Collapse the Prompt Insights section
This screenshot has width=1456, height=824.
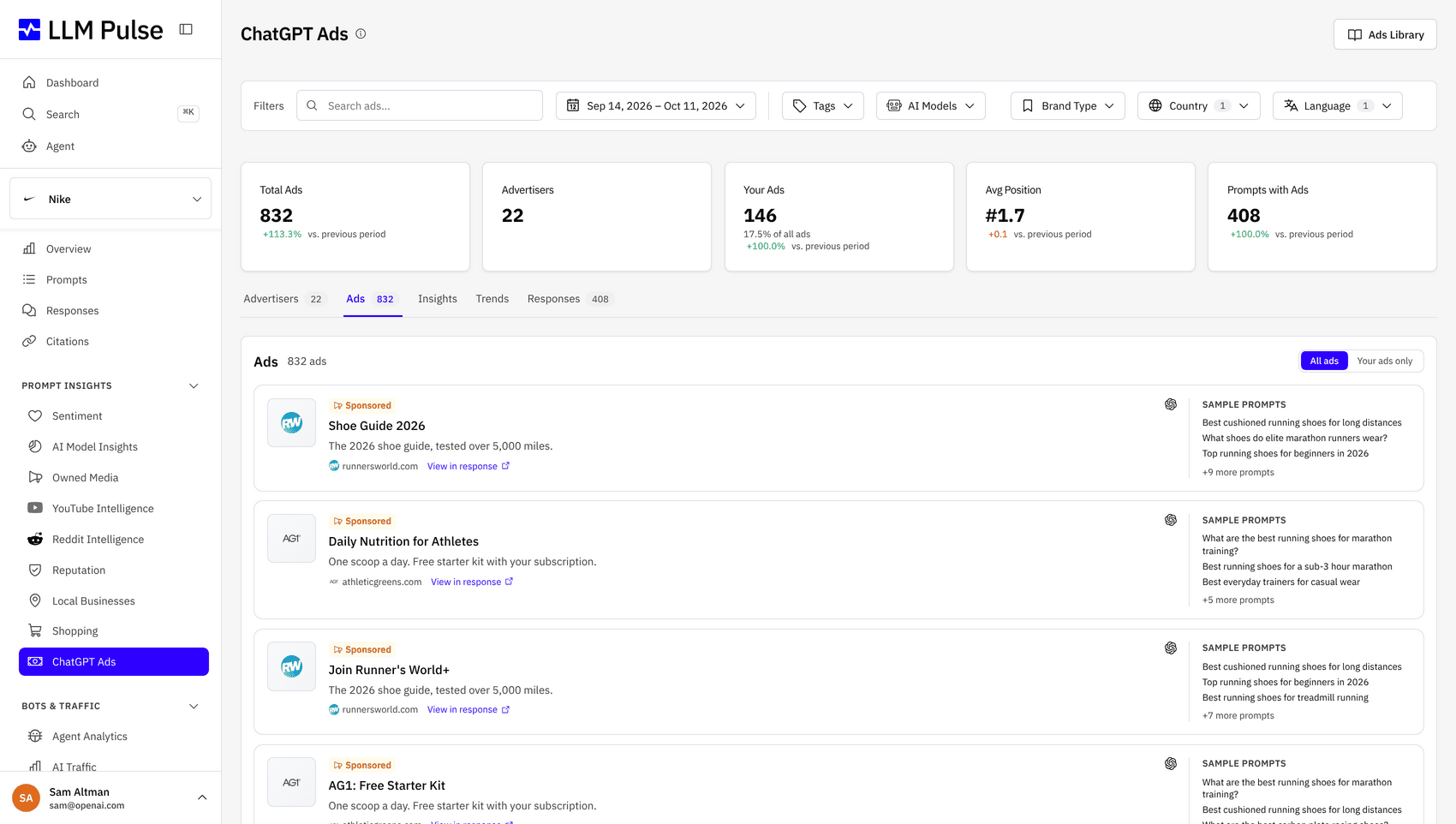pyautogui.click(x=194, y=386)
